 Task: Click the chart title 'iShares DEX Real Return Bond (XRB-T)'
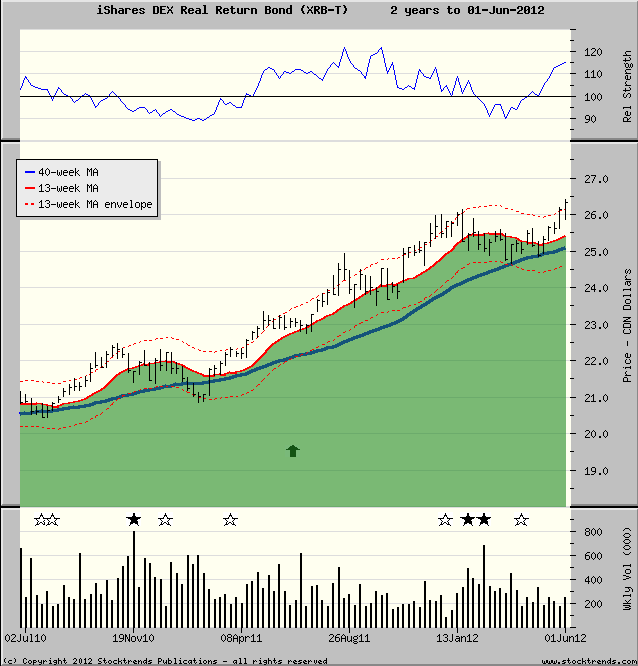(x=222, y=10)
